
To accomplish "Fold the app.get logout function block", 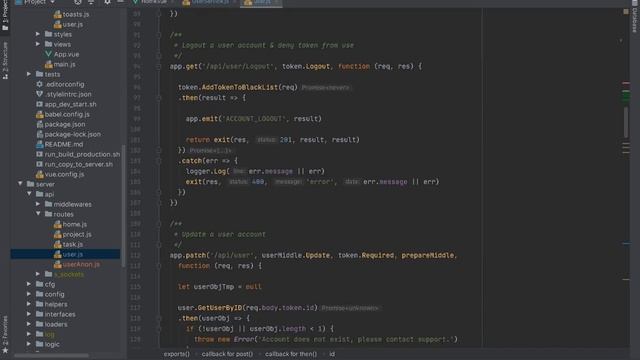I will click(x=159, y=66).
